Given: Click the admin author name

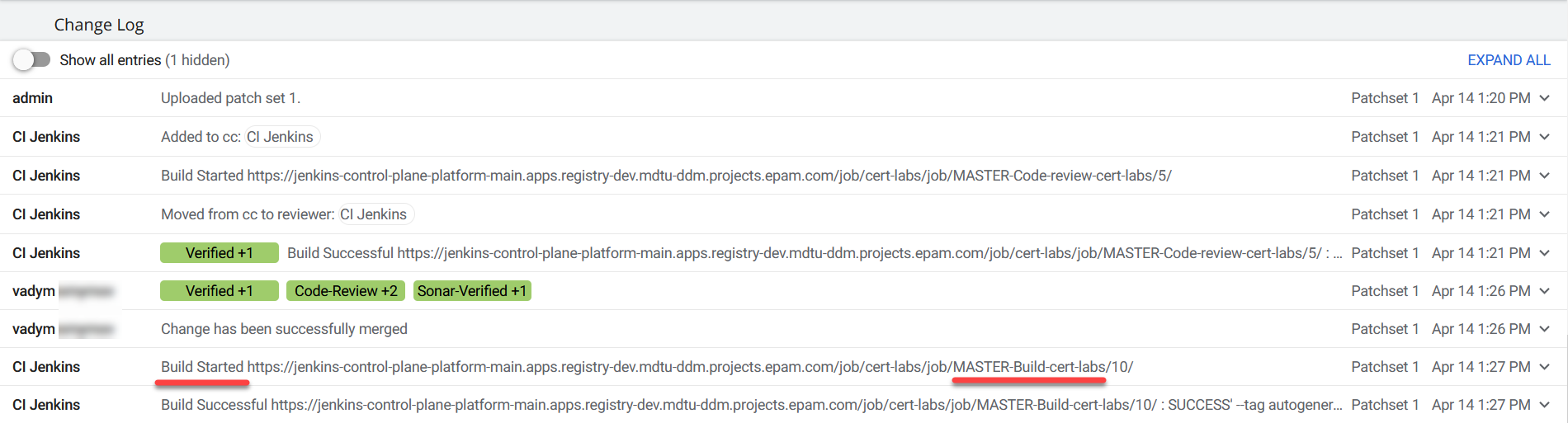Looking at the screenshot, I should pyautogui.click(x=32, y=98).
